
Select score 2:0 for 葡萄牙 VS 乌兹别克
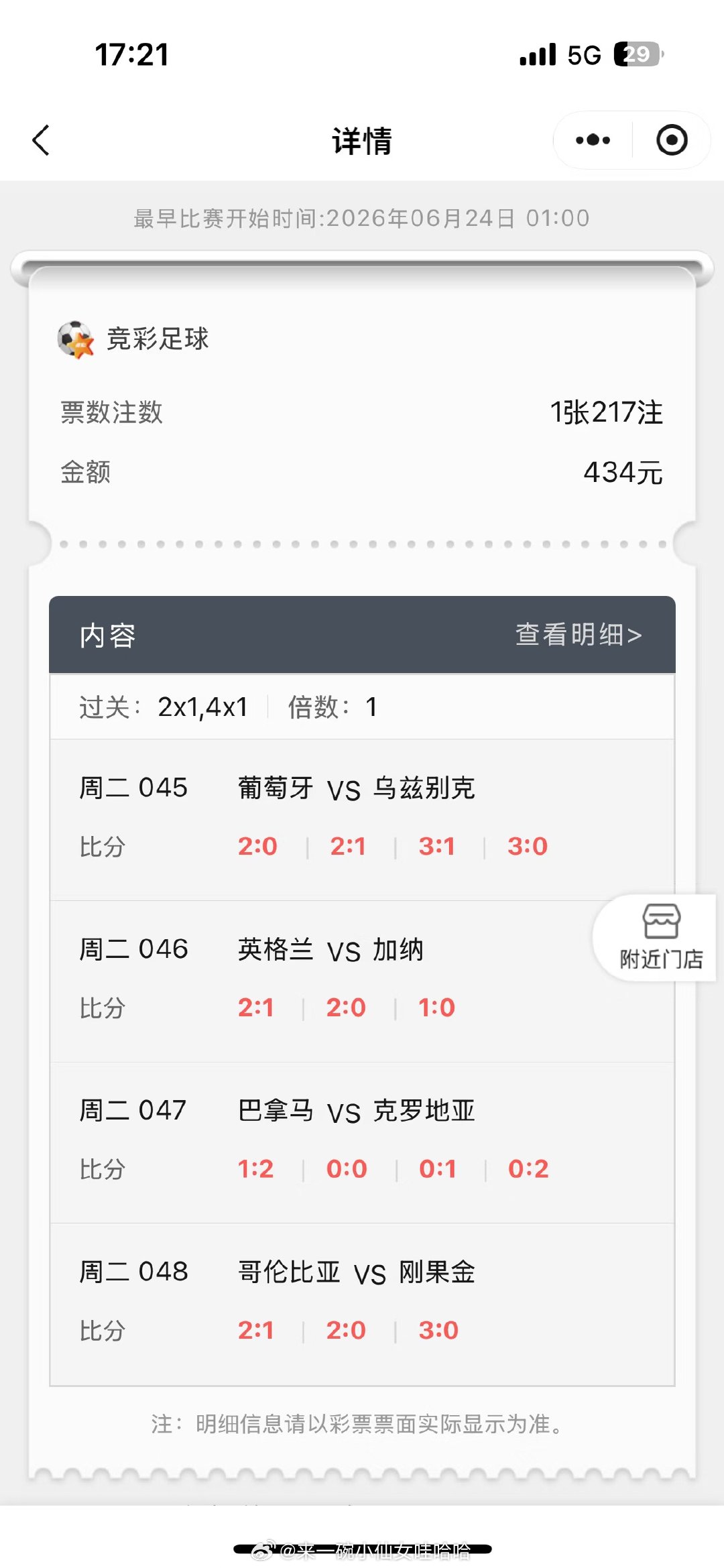[257, 847]
